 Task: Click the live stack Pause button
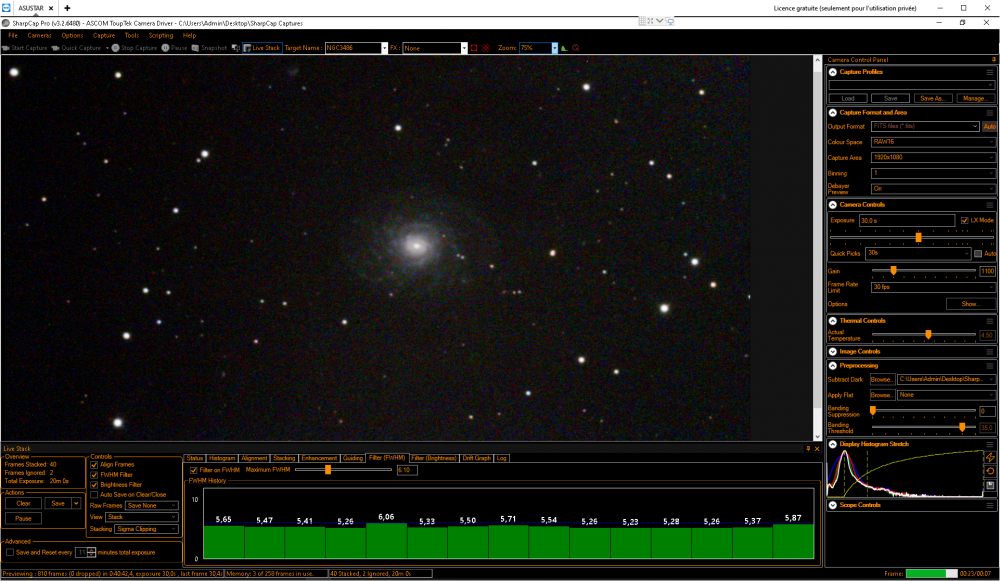point(24,518)
